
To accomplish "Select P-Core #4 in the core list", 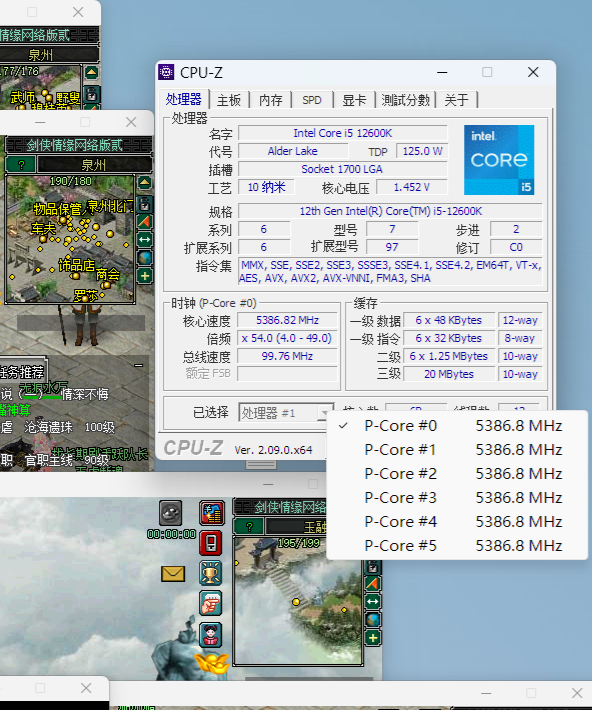I will 457,522.
